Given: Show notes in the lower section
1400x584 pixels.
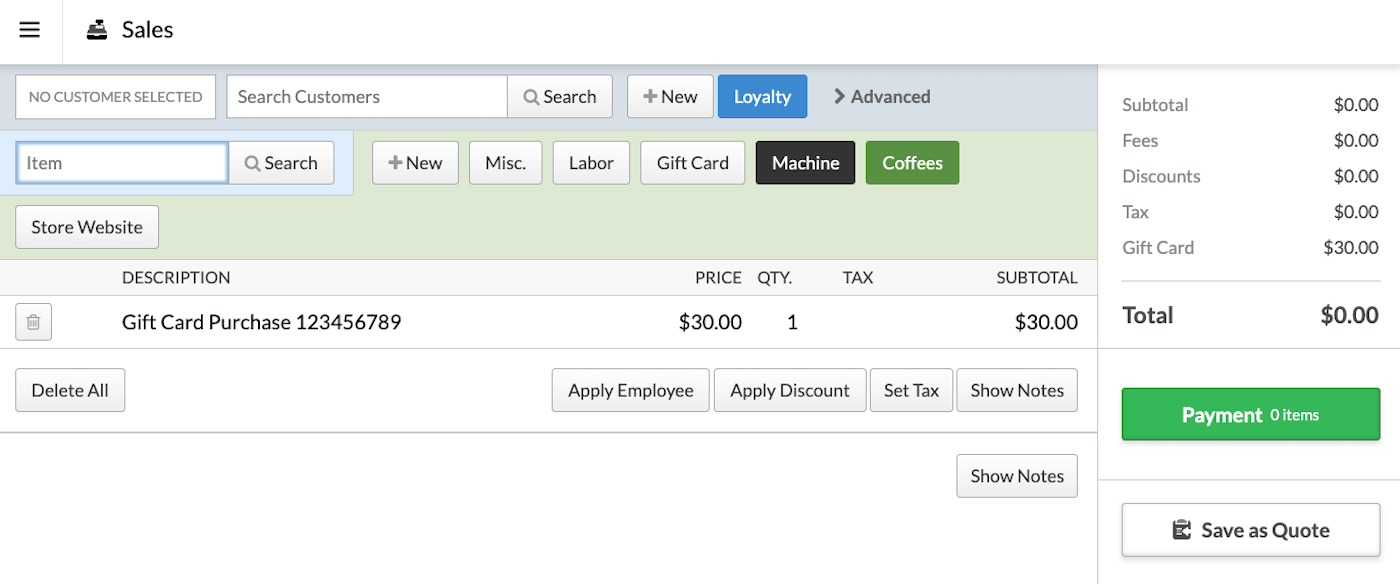Looking at the screenshot, I should [1016, 475].
